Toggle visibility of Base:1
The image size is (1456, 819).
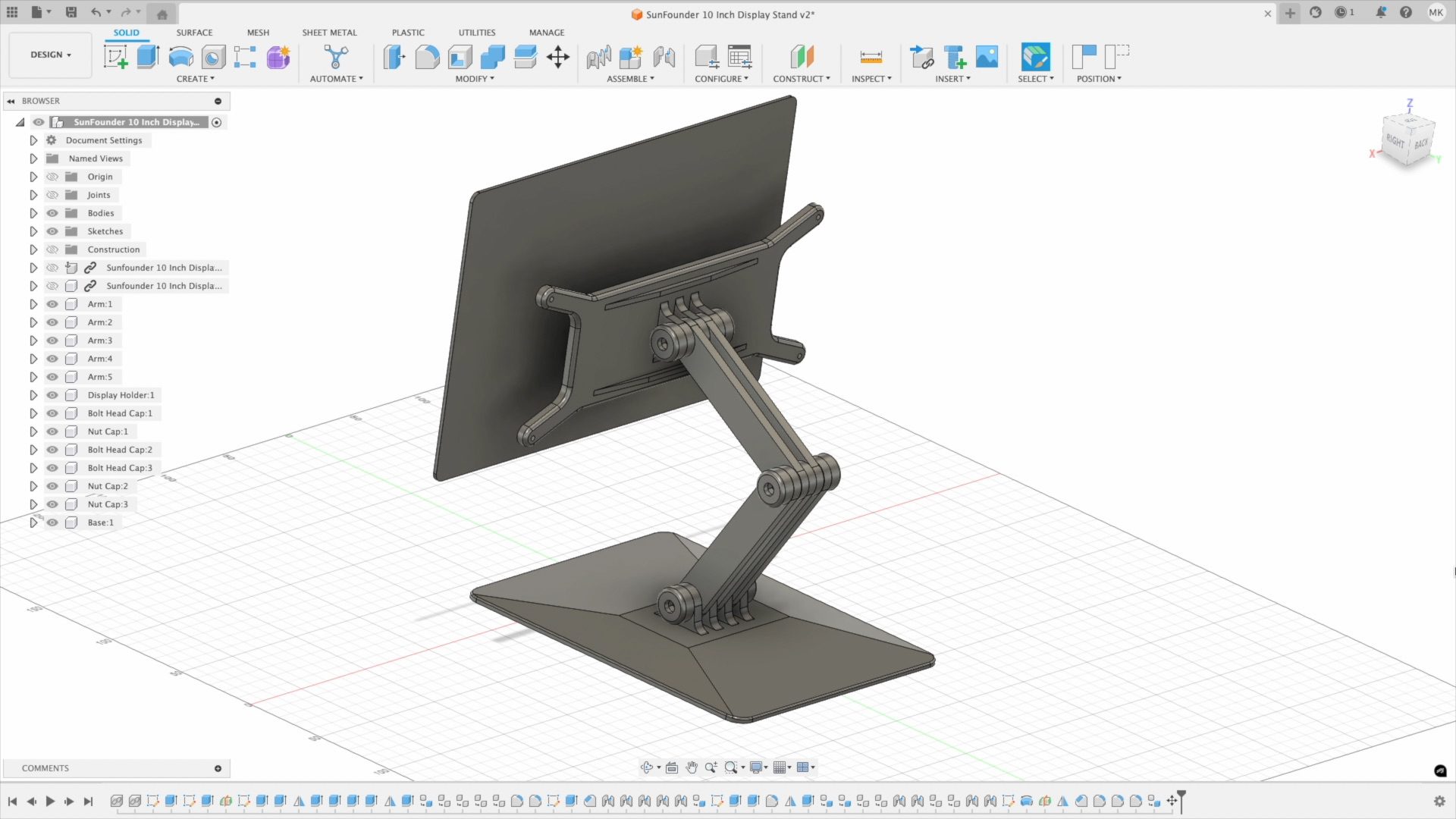tap(52, 522)
